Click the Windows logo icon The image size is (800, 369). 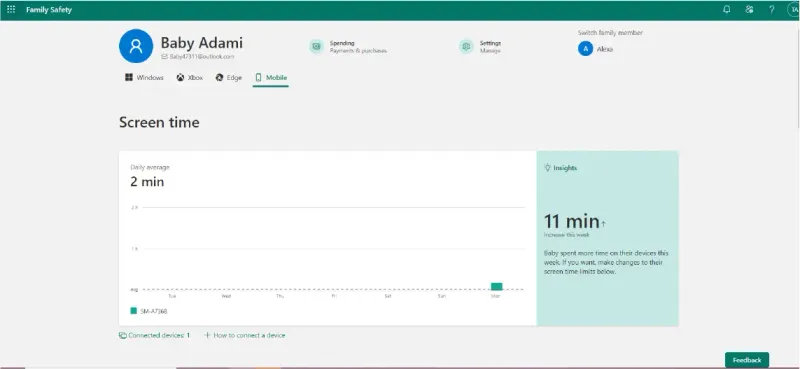tap(129, 78)
